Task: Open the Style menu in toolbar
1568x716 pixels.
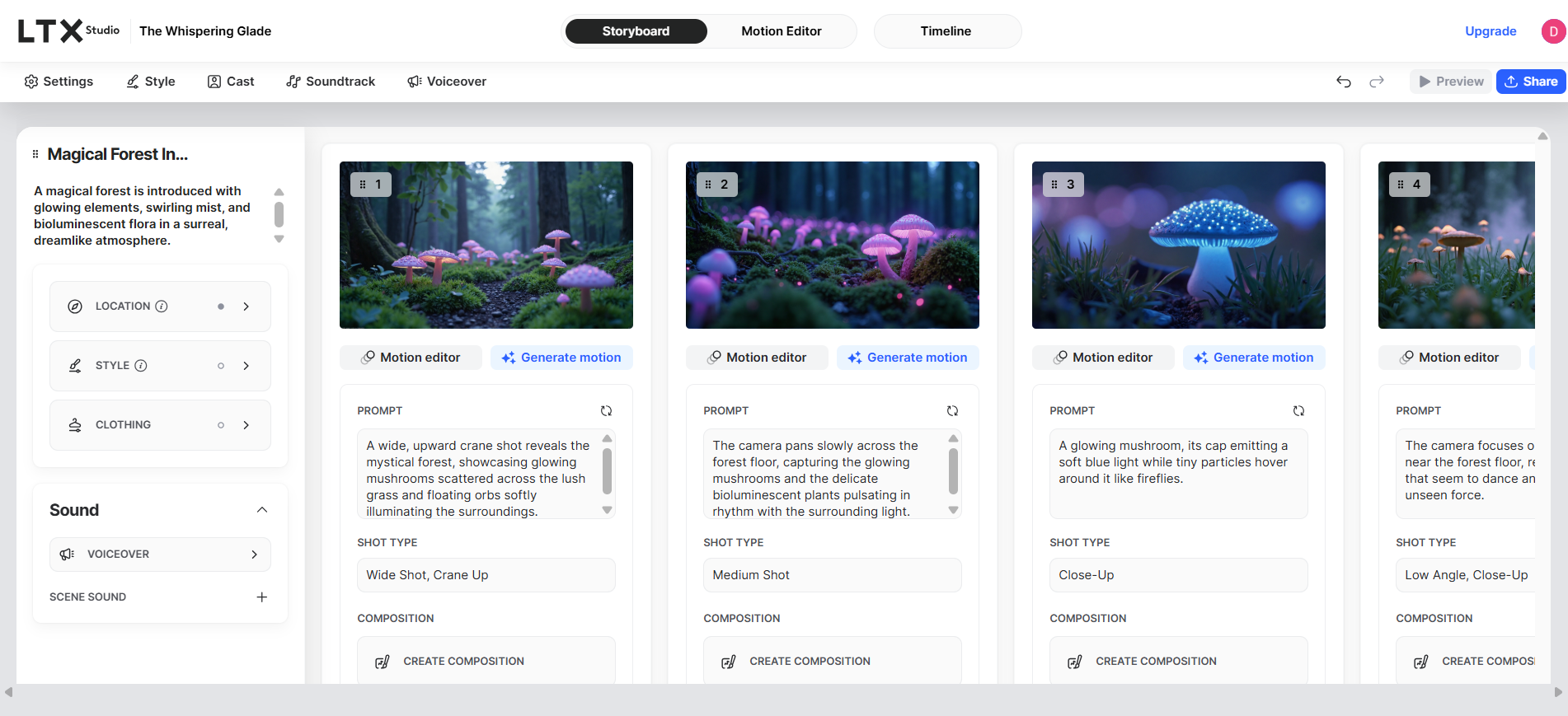Action: (151, 82)
